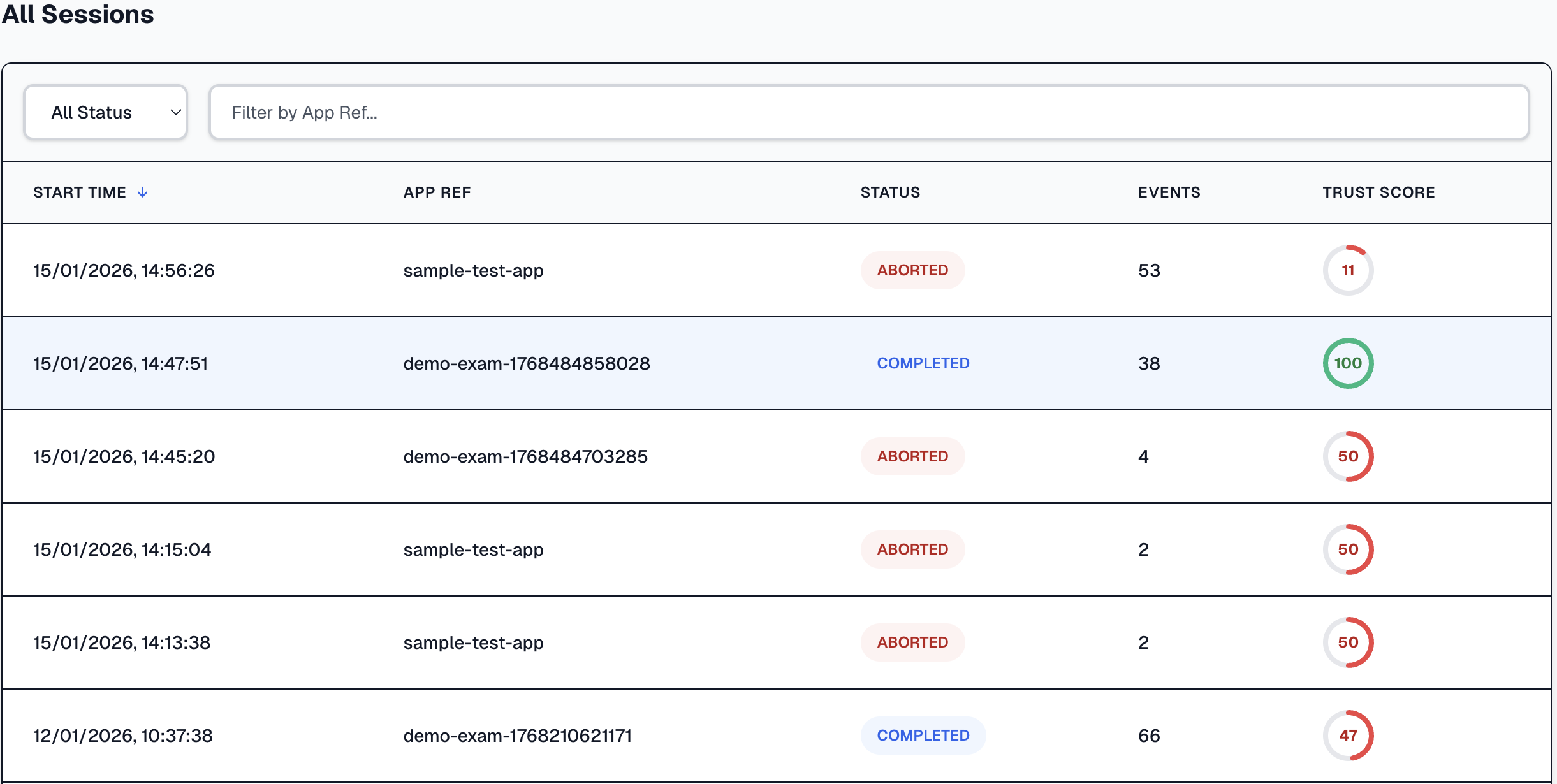This screenshot has height=784, width=1557.
Task: Select the highlighted demo-exam-1768484858028 row
Action: click(527, 363)
